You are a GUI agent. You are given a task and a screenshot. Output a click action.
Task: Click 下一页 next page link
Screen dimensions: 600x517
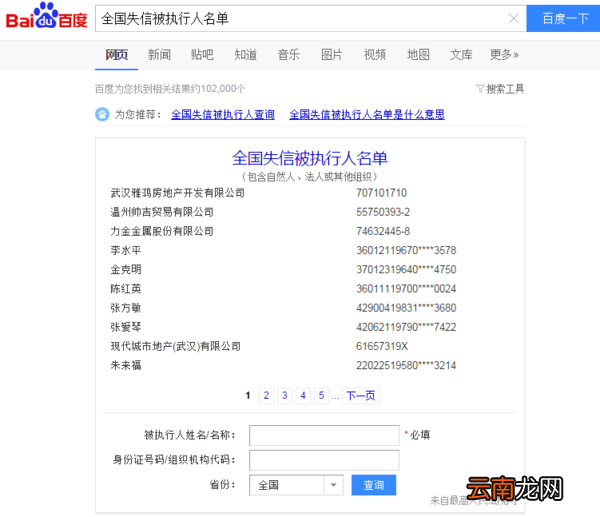[x=361, y=395]
